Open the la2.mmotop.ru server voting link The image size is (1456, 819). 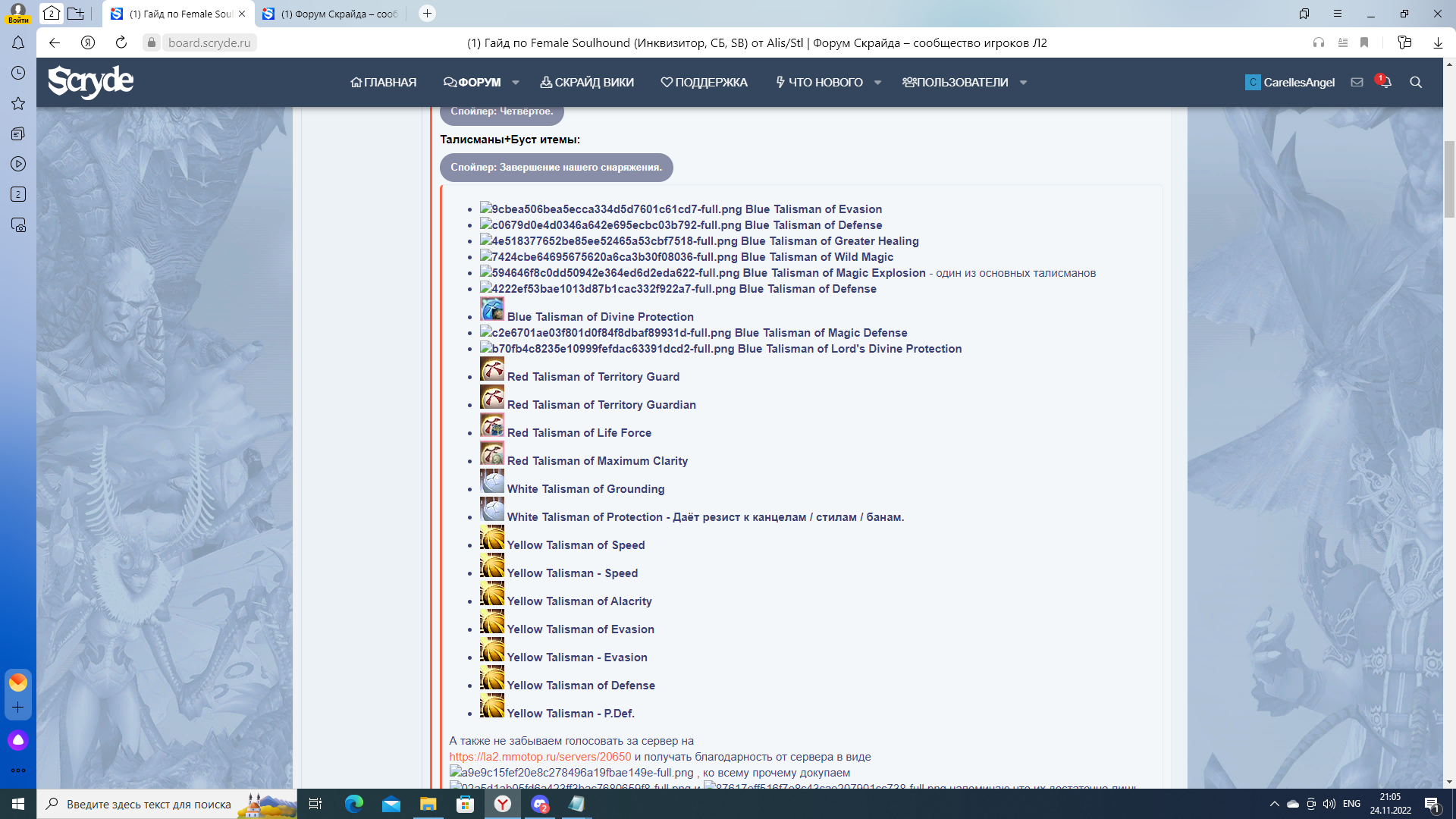pyautogui.click(x=539, y=757)
